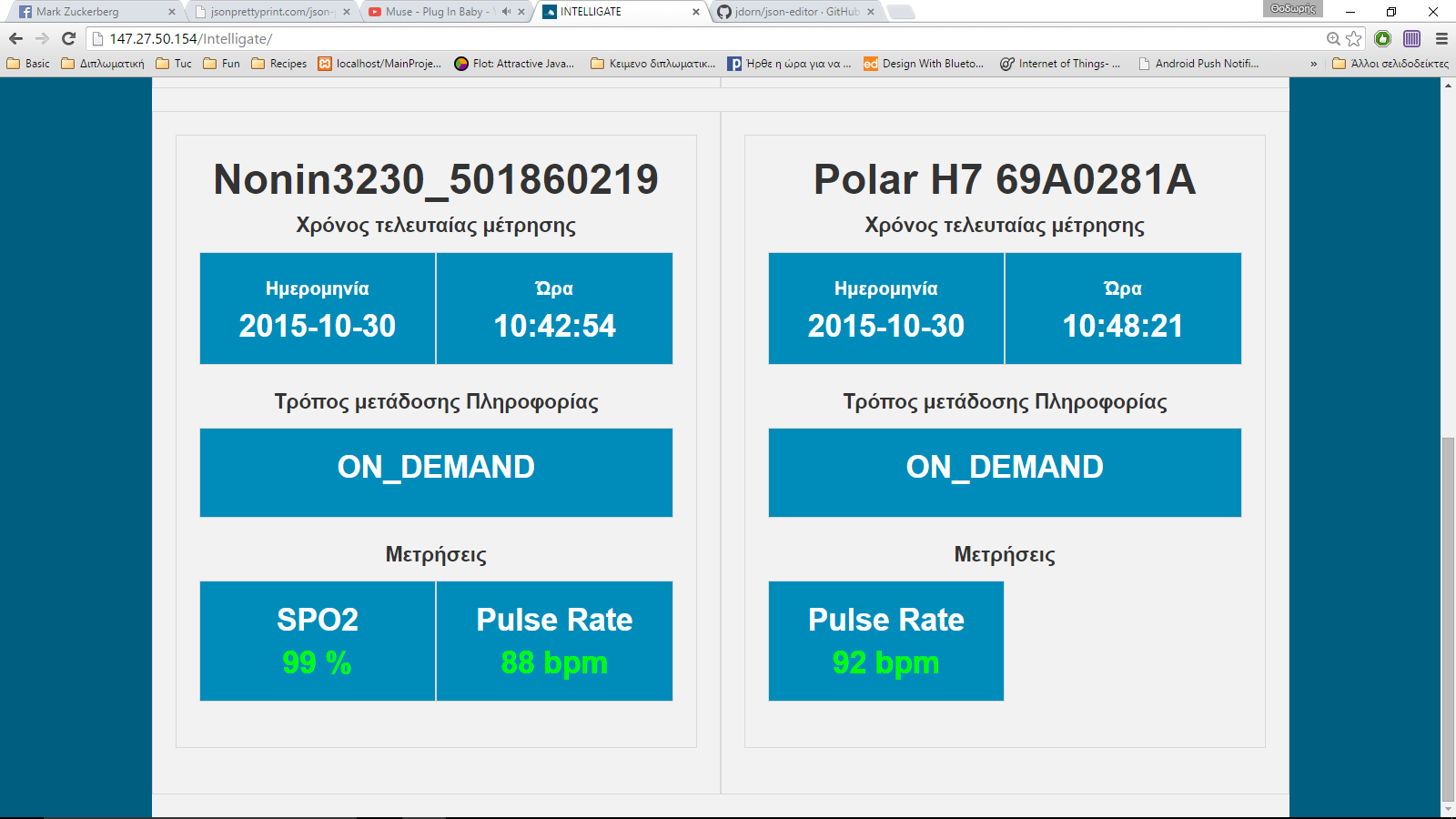Image resolution: width=1456 pixels, height=819 pixels.
Task: Reload the Intelligate page
Action: tap(68, 38)
